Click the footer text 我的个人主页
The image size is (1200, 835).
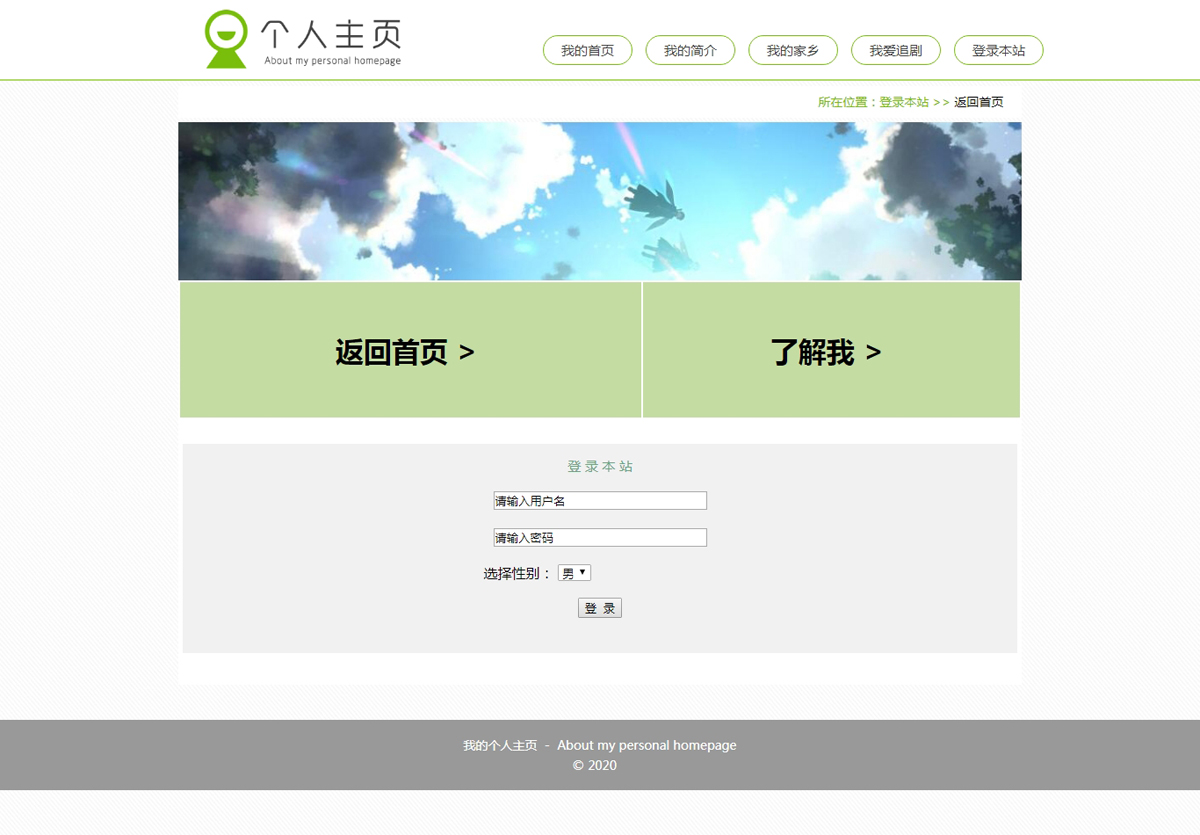point(500,746)
